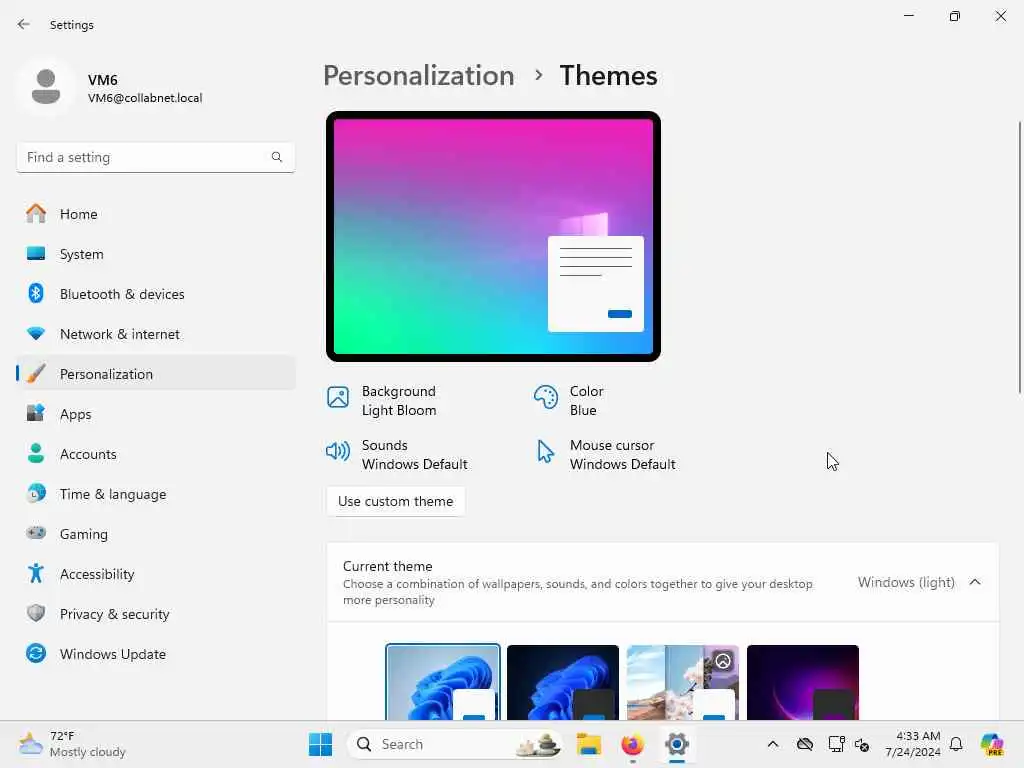
Task: Open the VM6 user profile picture
Action: tap(46, 87)
